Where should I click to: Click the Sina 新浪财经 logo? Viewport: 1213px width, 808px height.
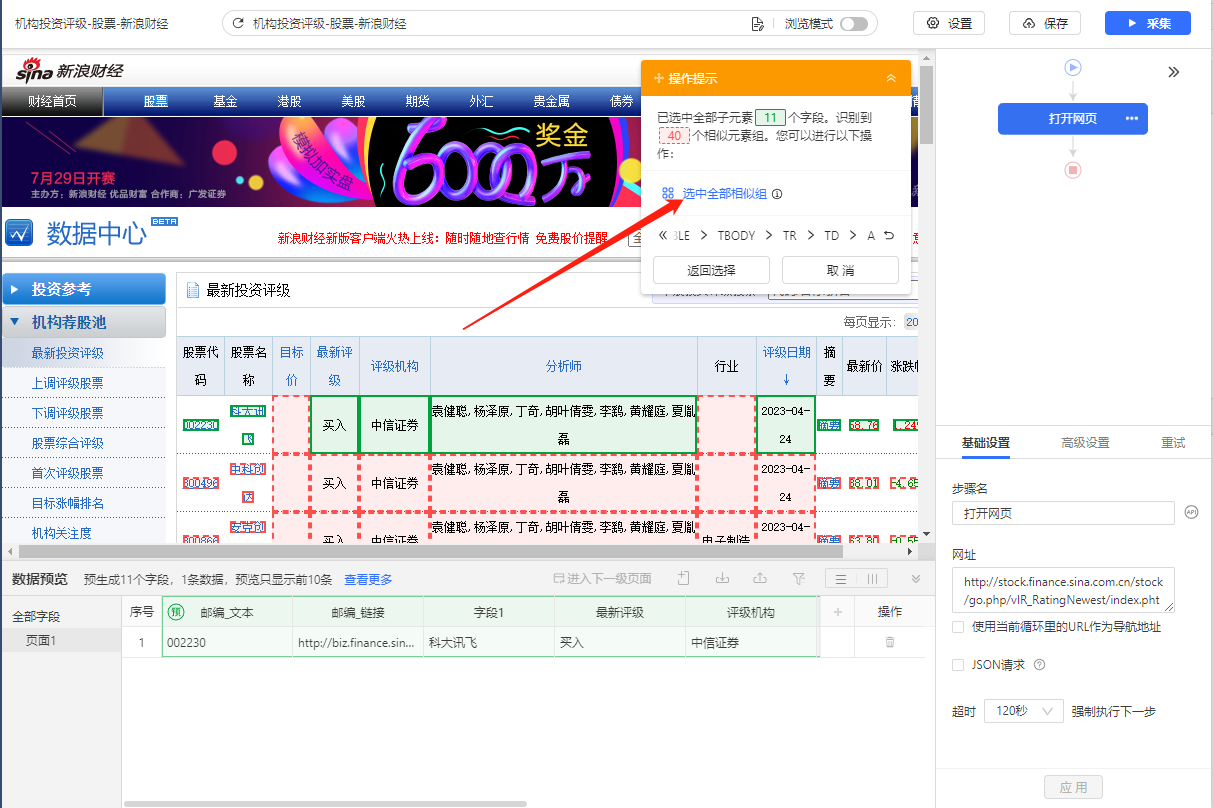click(69, 71)
